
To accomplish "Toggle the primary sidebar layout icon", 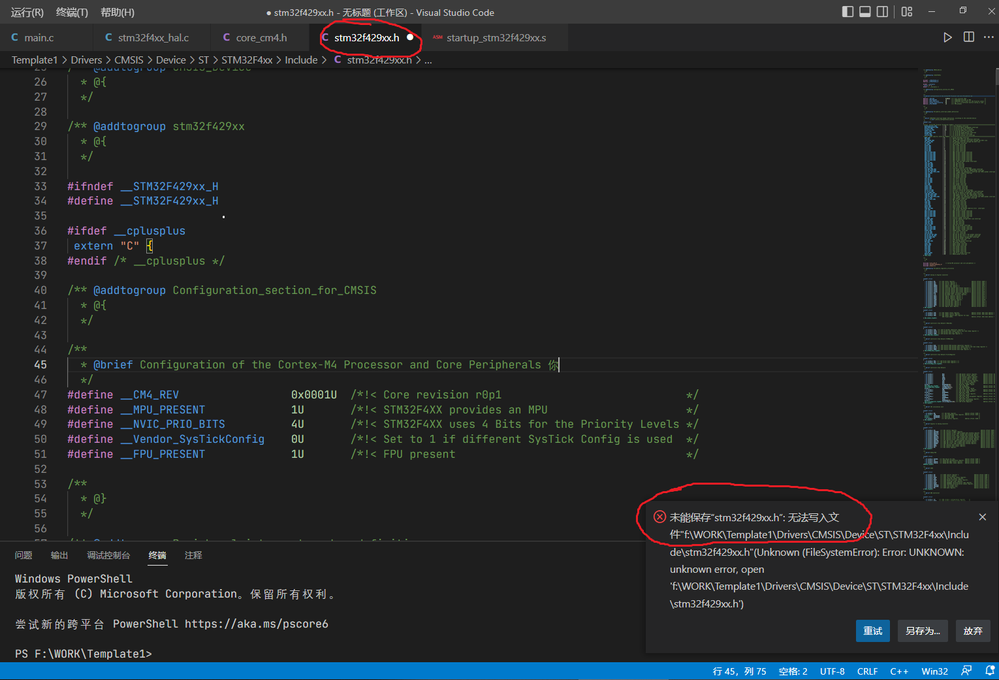I will [847, 11].
